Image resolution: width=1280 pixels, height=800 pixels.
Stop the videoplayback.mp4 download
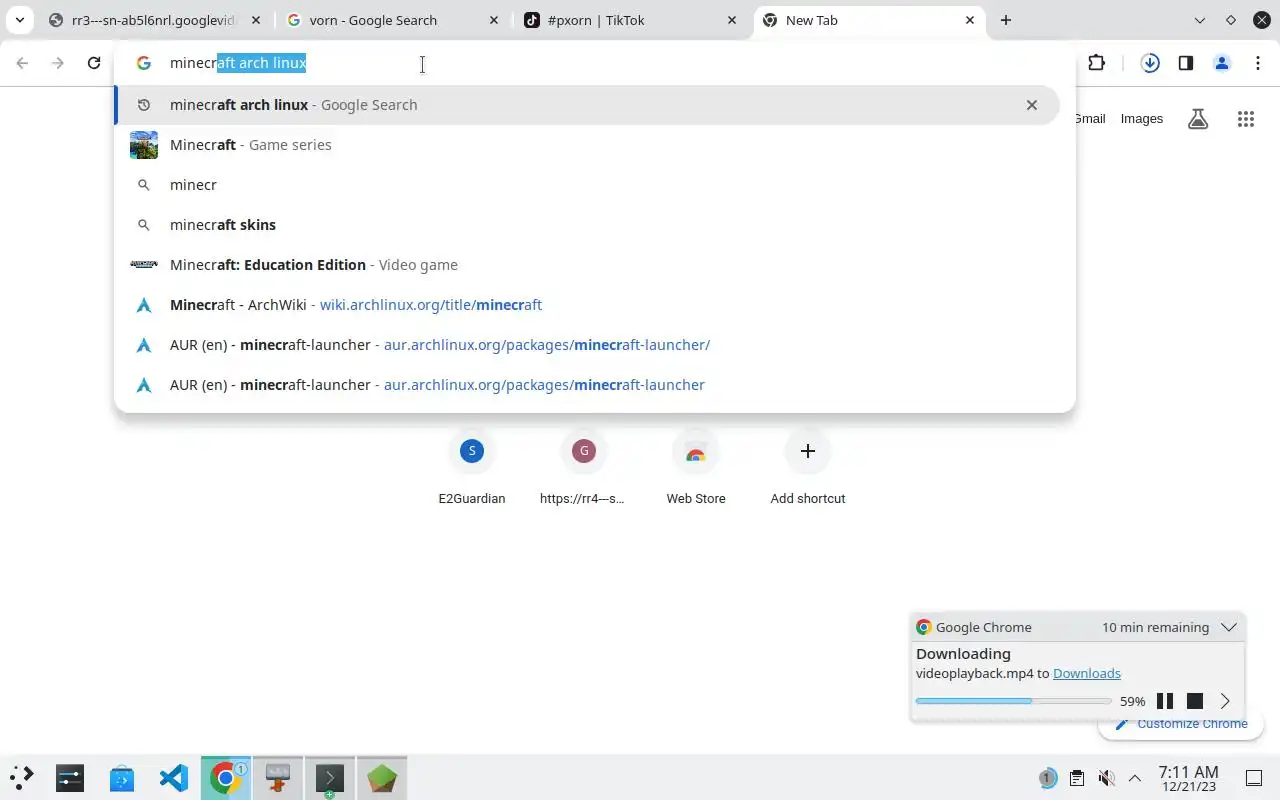[1195, 701]
